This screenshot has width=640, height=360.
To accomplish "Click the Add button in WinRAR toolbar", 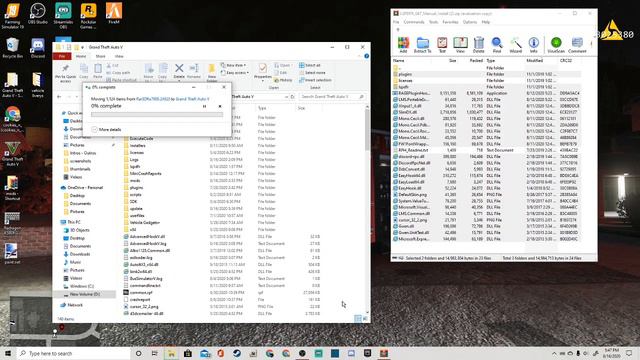I will click(x=403, y=45).
